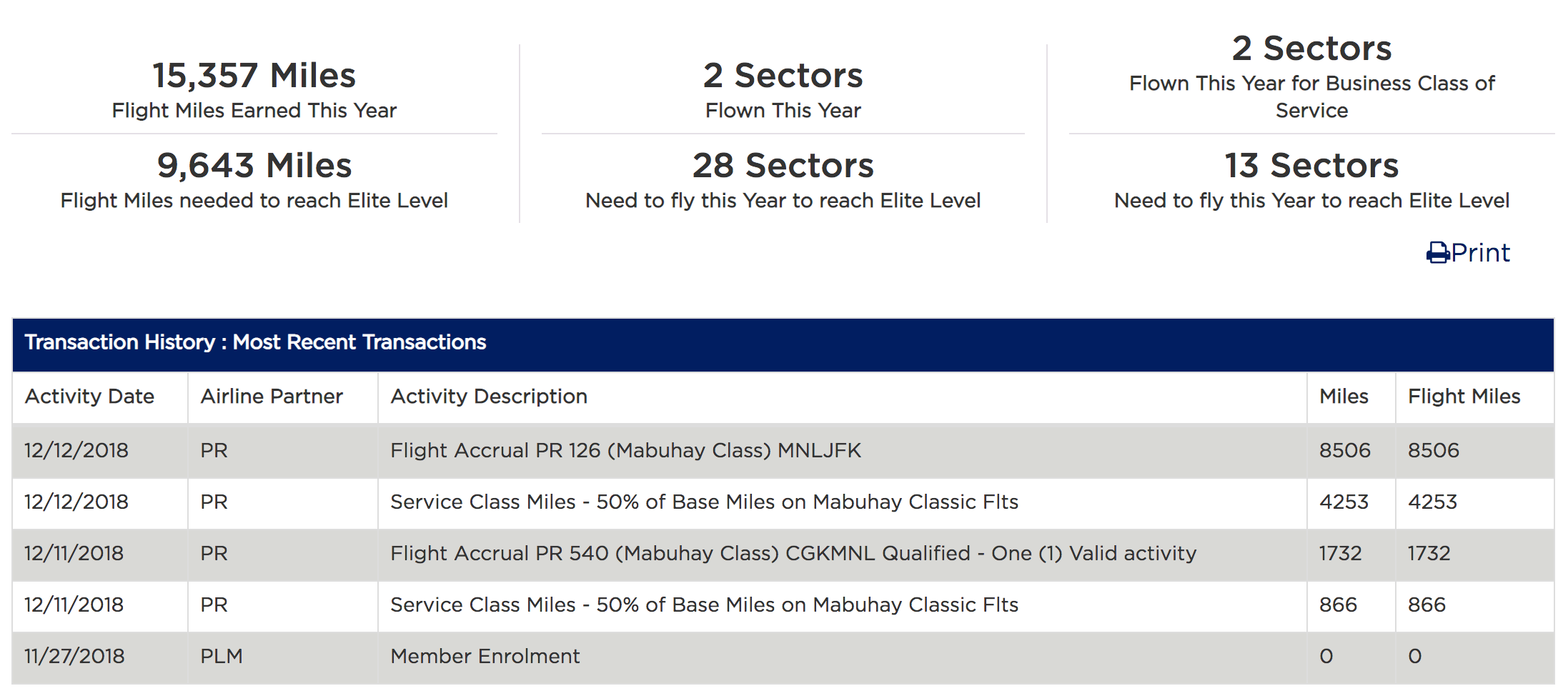1568x696 pixels.
Task: Select the PR 126 MNLJFK flight accrual row
Action: point(625,450)
